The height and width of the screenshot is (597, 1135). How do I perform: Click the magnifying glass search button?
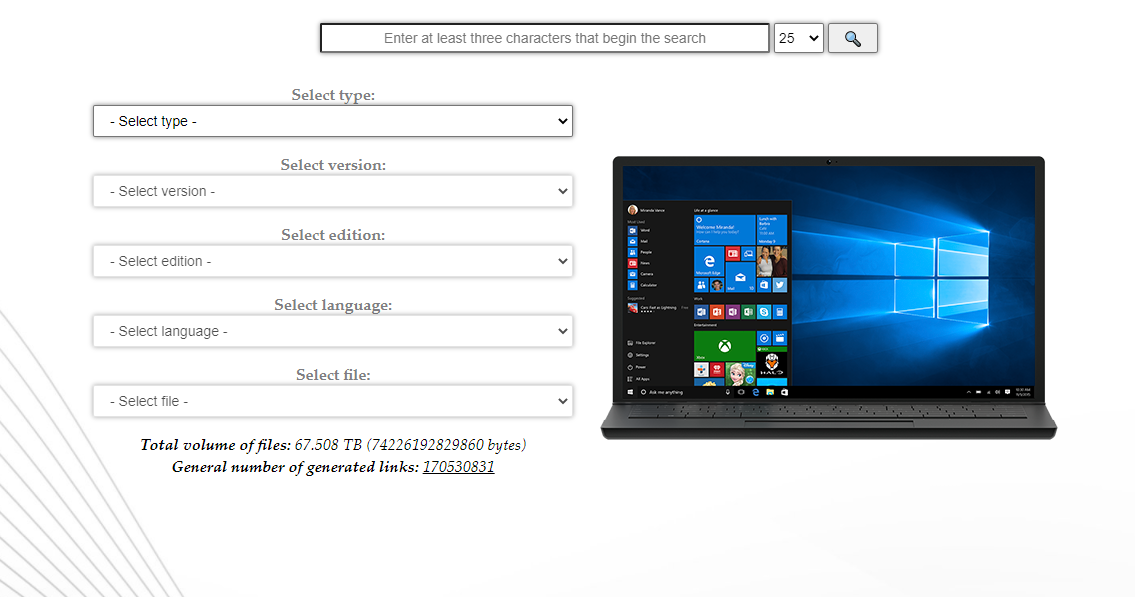(x=853, y=38)
